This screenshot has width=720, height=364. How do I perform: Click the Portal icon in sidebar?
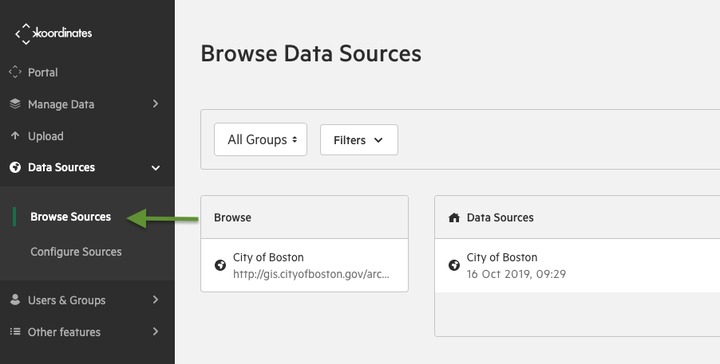(15, 72)
